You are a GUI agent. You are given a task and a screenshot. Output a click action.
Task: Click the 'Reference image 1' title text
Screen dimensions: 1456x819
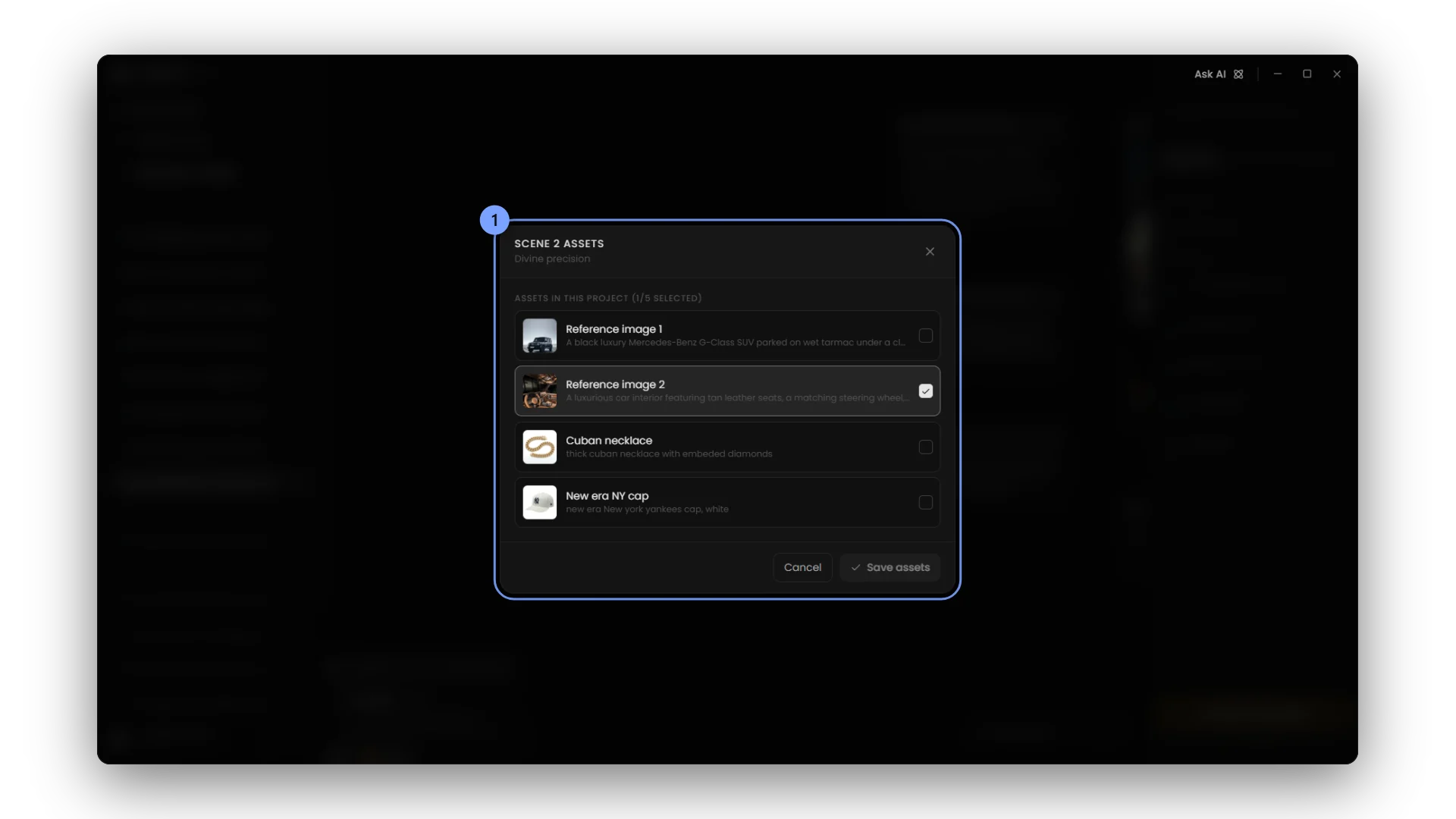(x=613, y=329)
